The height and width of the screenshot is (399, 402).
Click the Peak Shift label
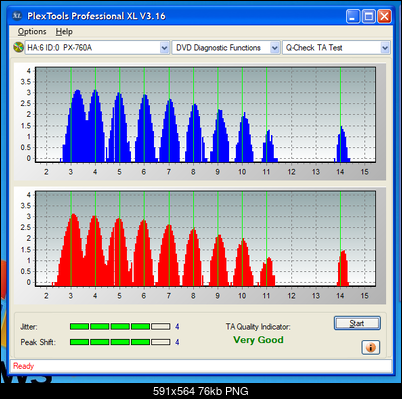pos(38,342)
